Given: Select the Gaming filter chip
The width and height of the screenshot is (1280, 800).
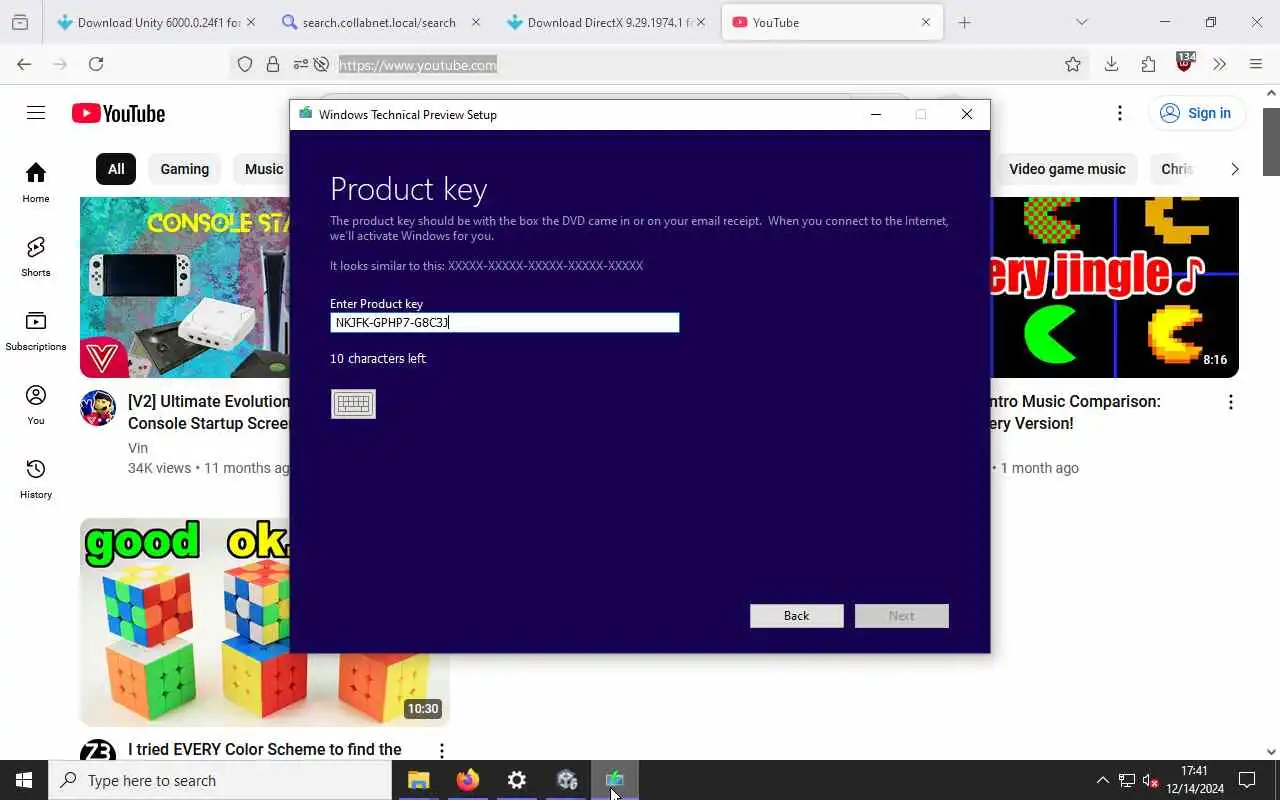Looking at the screenshot, I should [185, 169].
